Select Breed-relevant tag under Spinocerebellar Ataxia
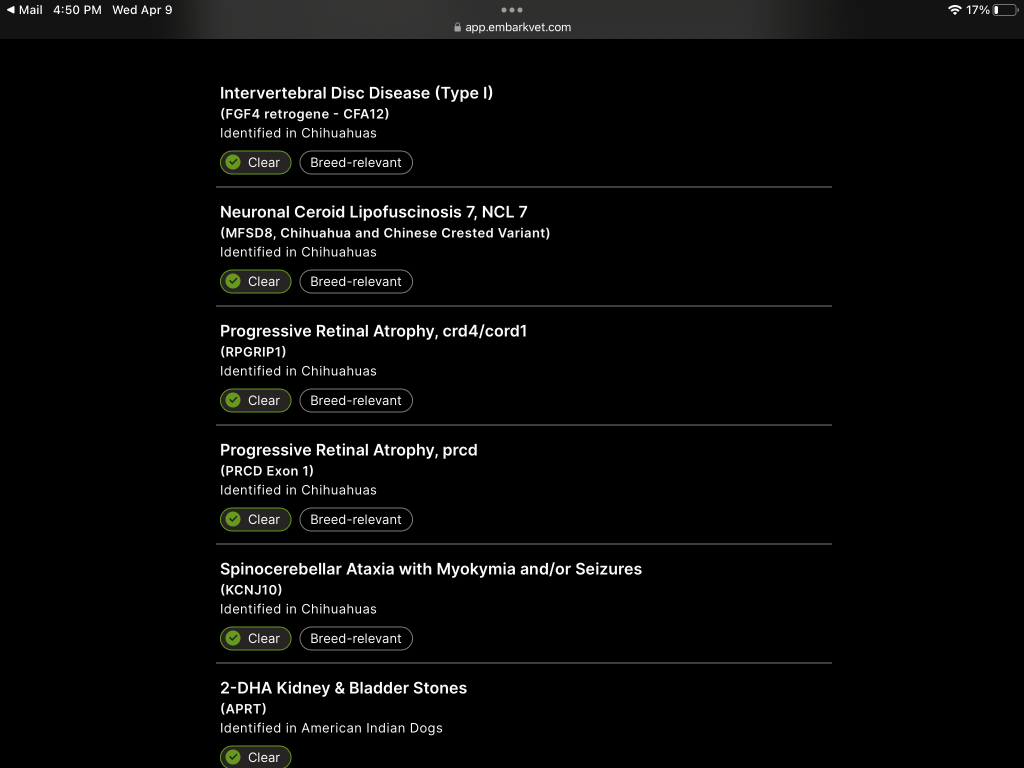1024x768 pixels. pos(356,638)
